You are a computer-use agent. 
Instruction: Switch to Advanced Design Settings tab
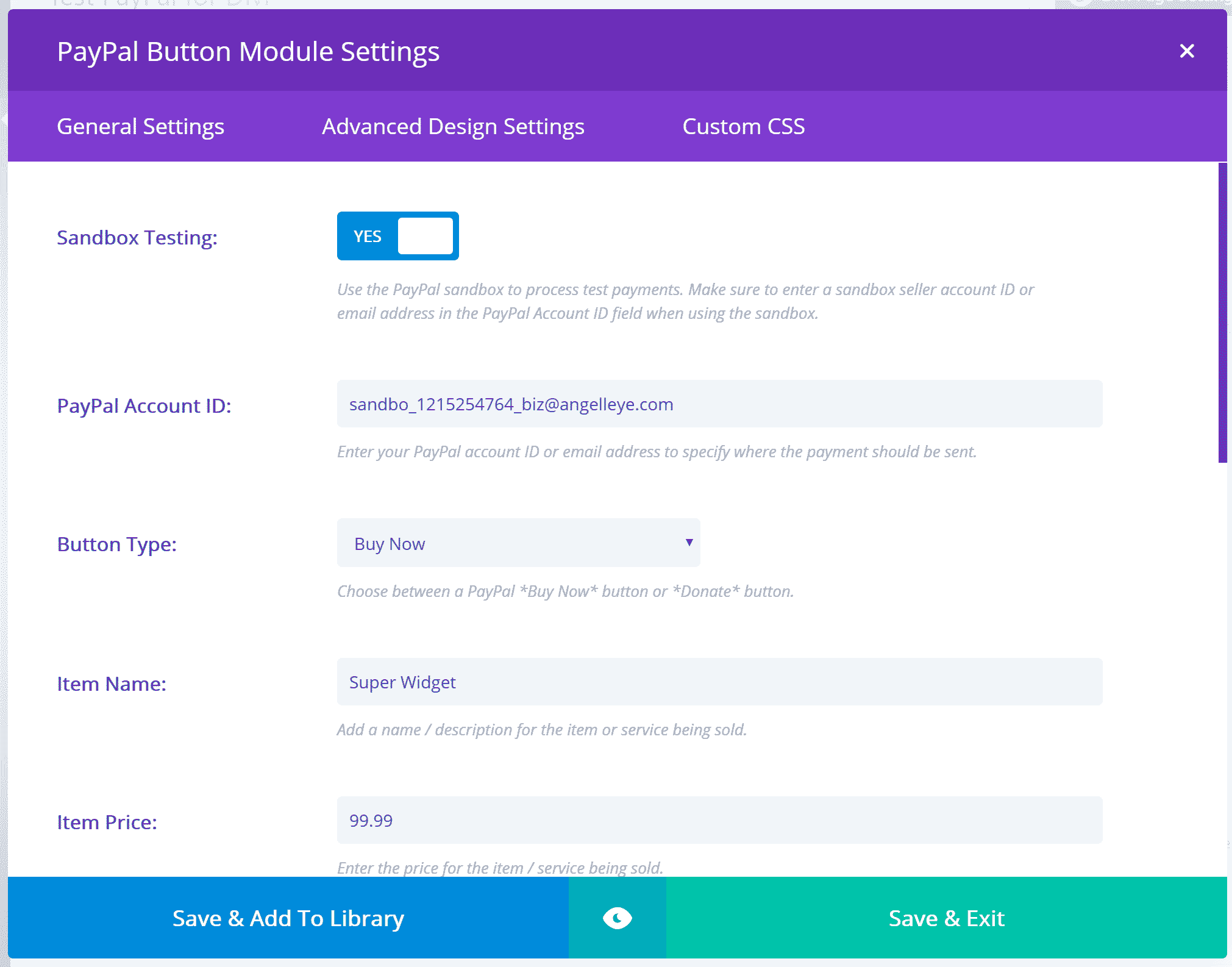[453, 126]
